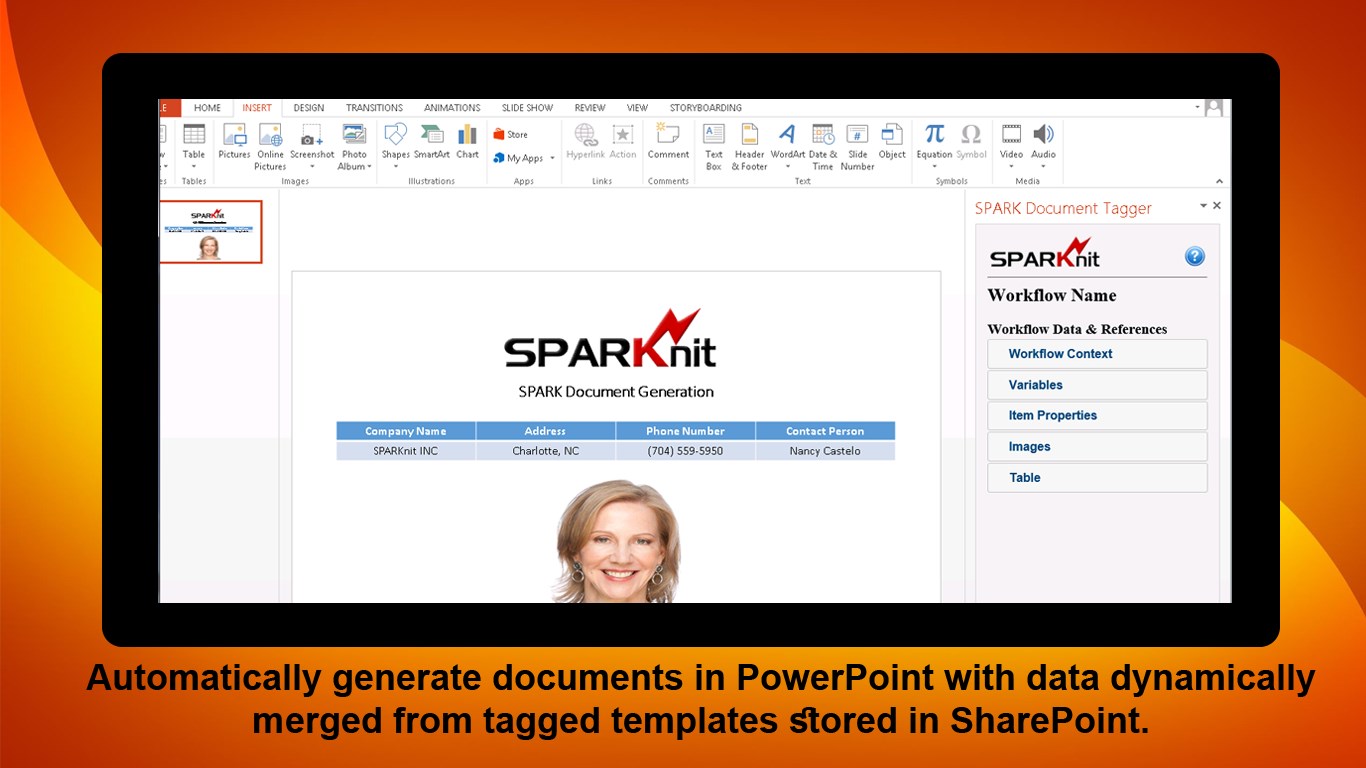Click the Table button in the tagger

coord(1097,478)
